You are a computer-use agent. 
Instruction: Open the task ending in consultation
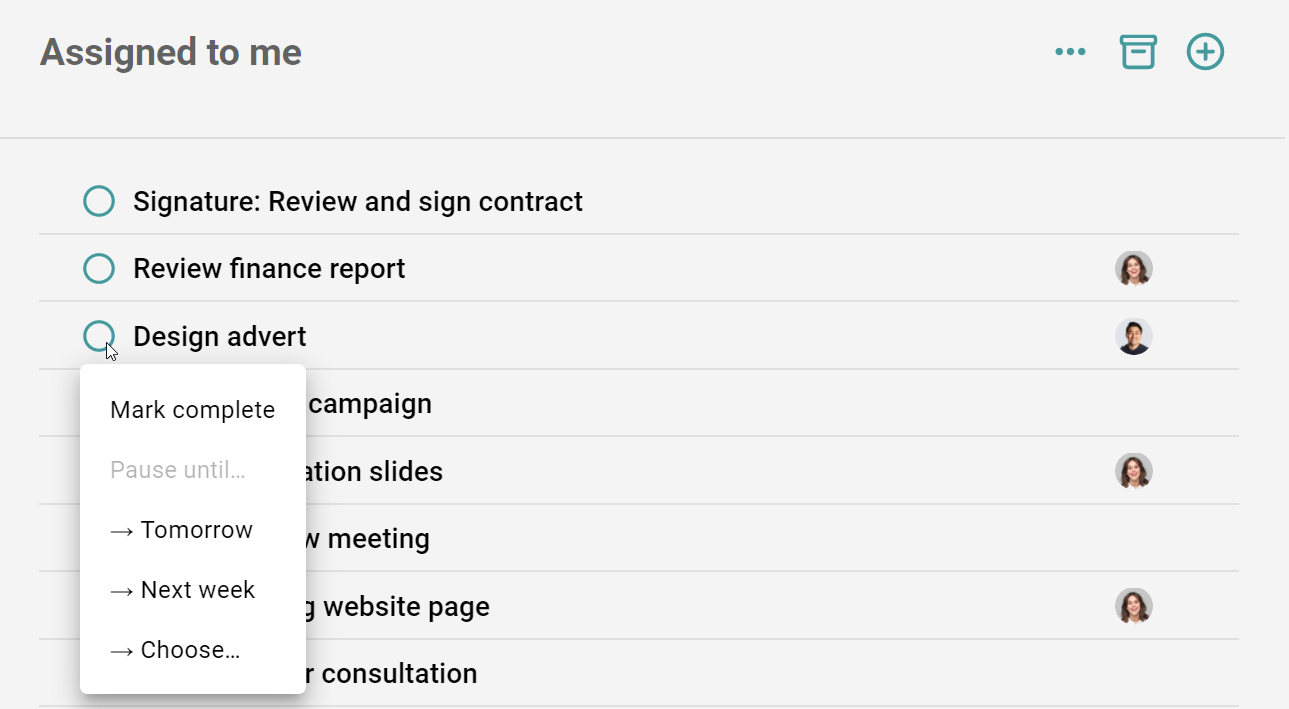pyautogui.click(x=398, y=674)
